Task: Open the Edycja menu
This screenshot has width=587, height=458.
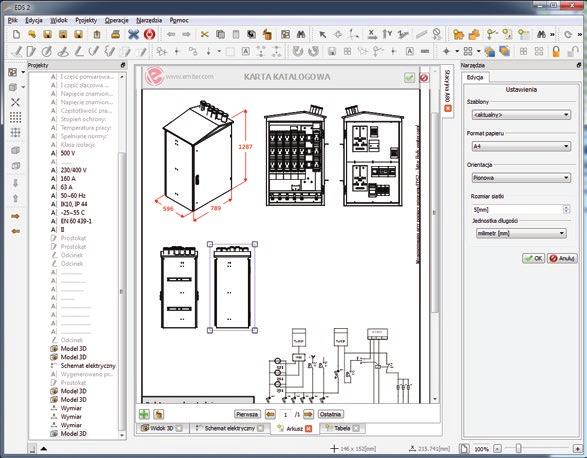Action: tap(34, 20)
